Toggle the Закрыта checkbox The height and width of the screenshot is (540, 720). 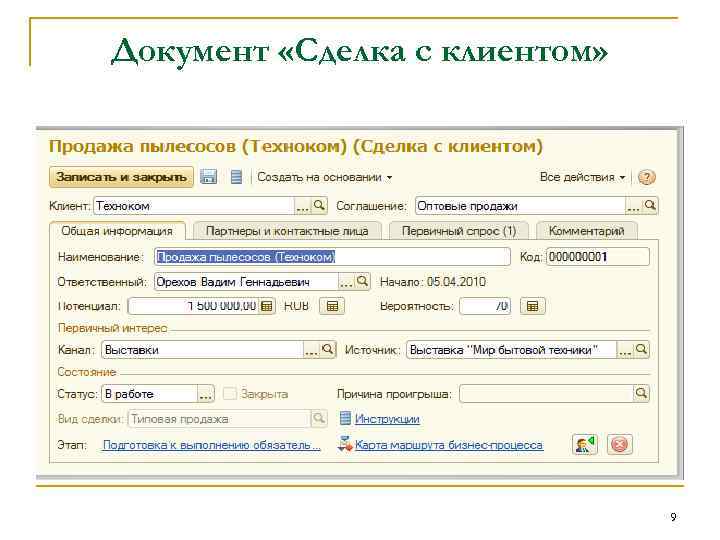[230, 394]
